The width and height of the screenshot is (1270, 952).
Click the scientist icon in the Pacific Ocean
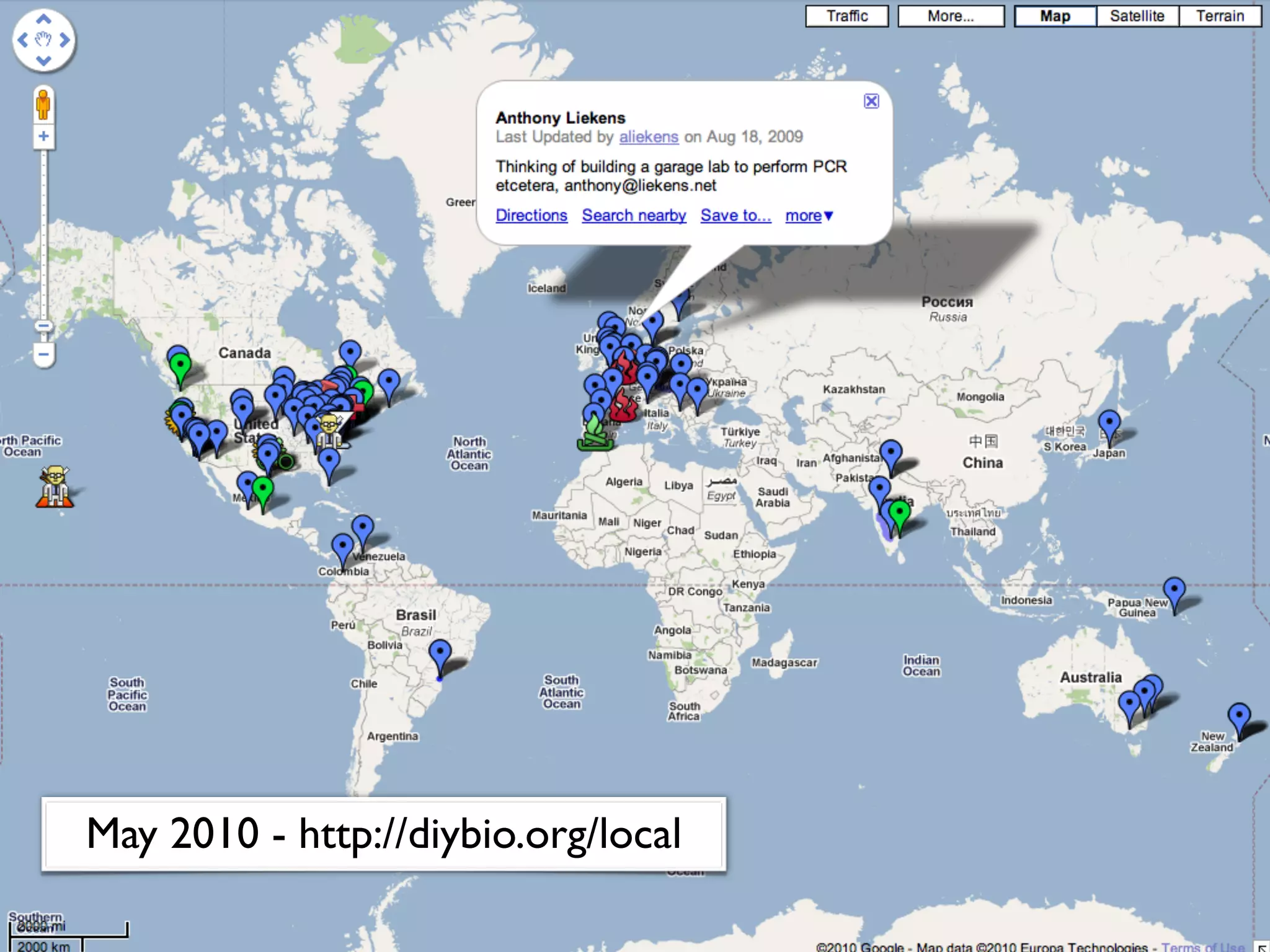click(x=55, y=487)
